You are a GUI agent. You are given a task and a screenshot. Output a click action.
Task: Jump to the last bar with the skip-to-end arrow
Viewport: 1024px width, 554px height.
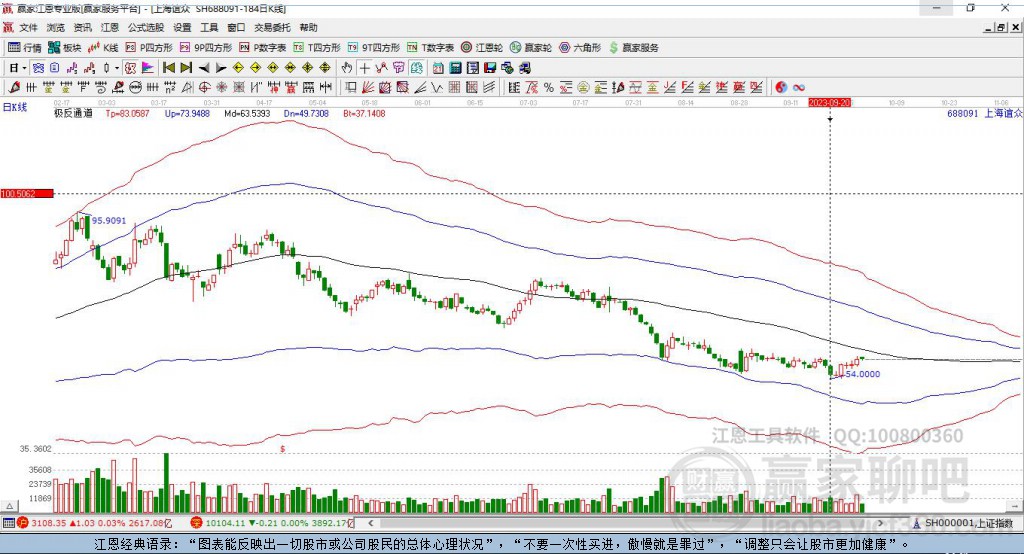pyautogui.click(x=186, y=68)
